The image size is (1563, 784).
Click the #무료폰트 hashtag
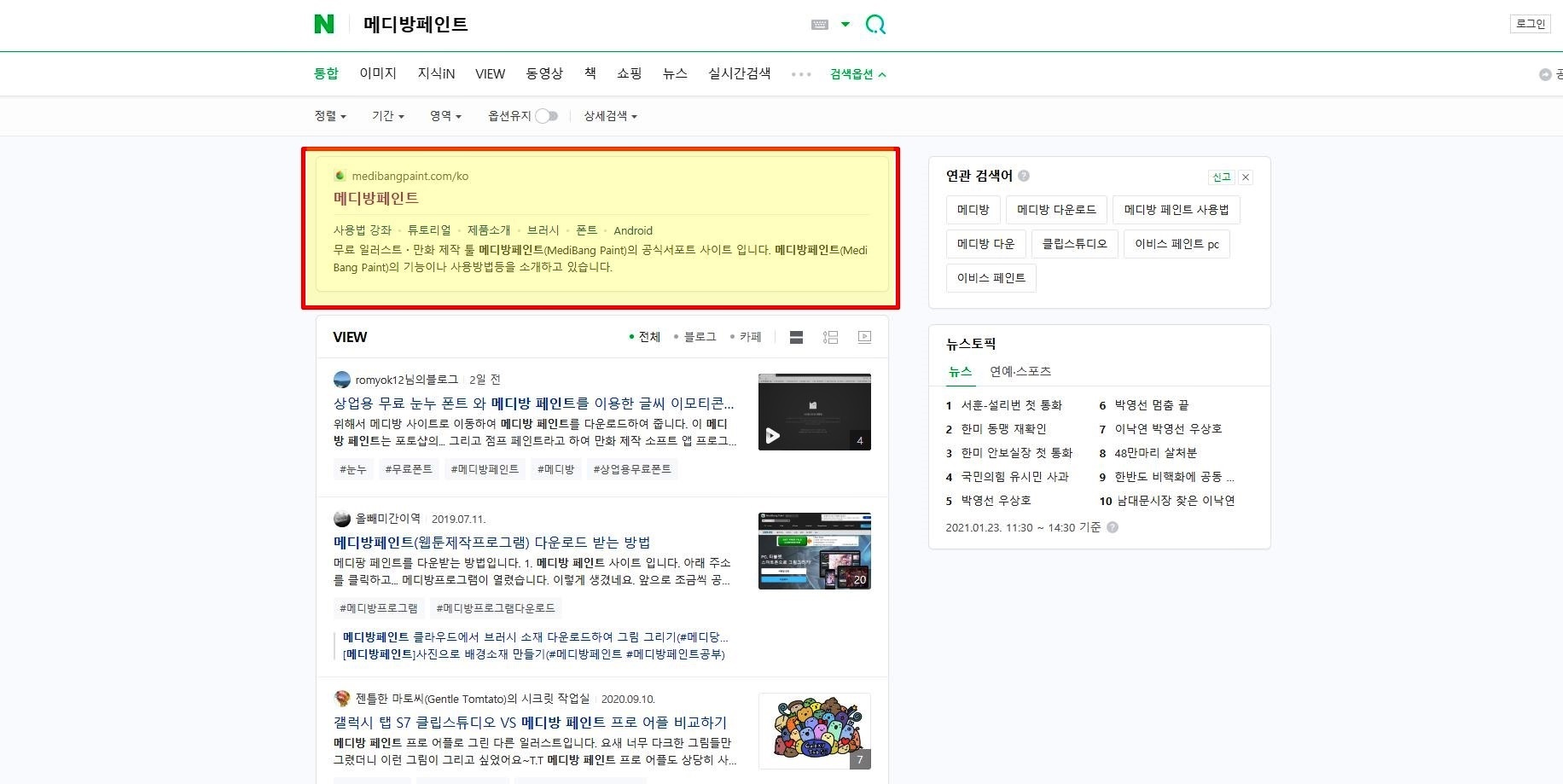408,469
